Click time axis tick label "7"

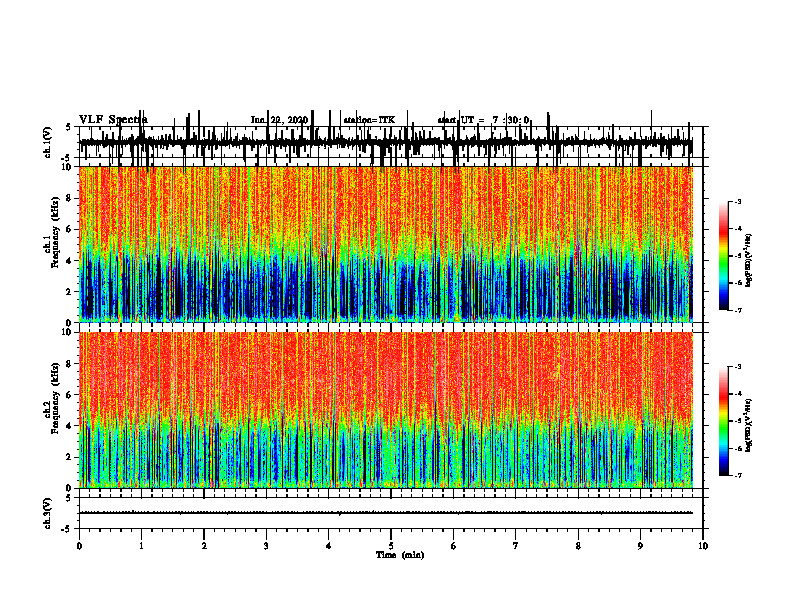click(516, 546)
